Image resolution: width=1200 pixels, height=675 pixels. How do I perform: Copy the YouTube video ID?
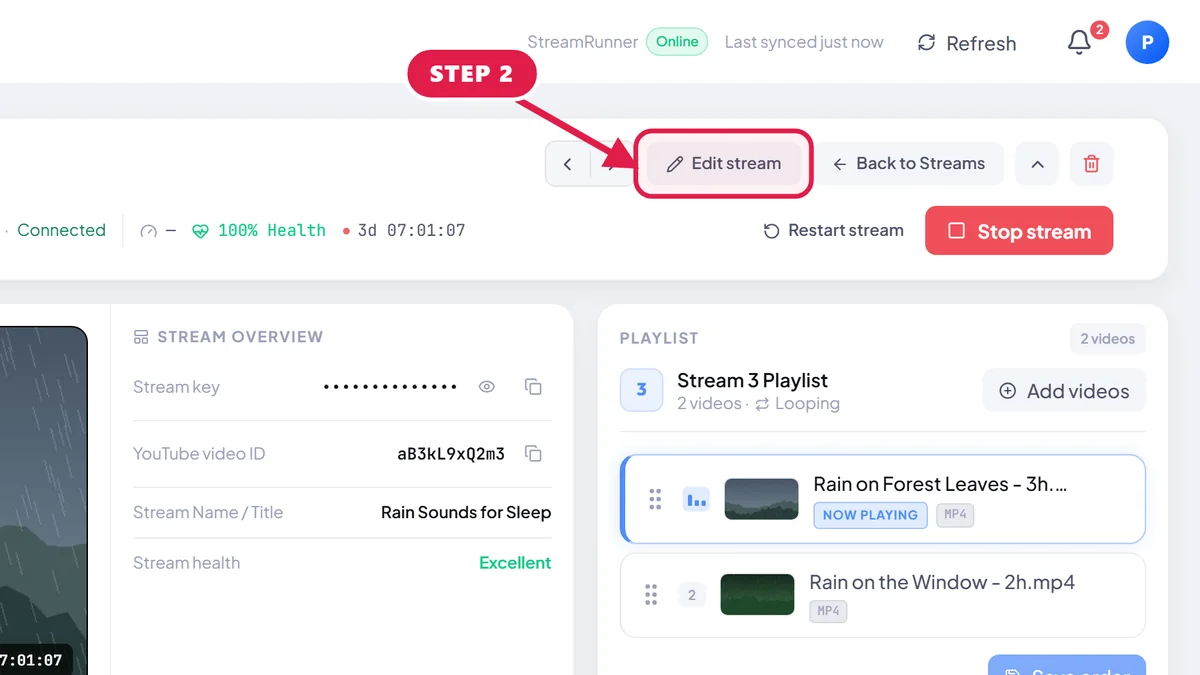pos(534,454)
